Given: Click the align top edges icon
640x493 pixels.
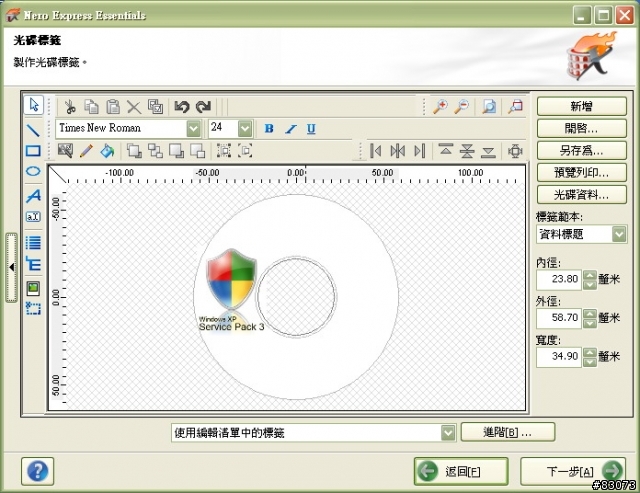Looking at the screenshot, I should point(445,151).
